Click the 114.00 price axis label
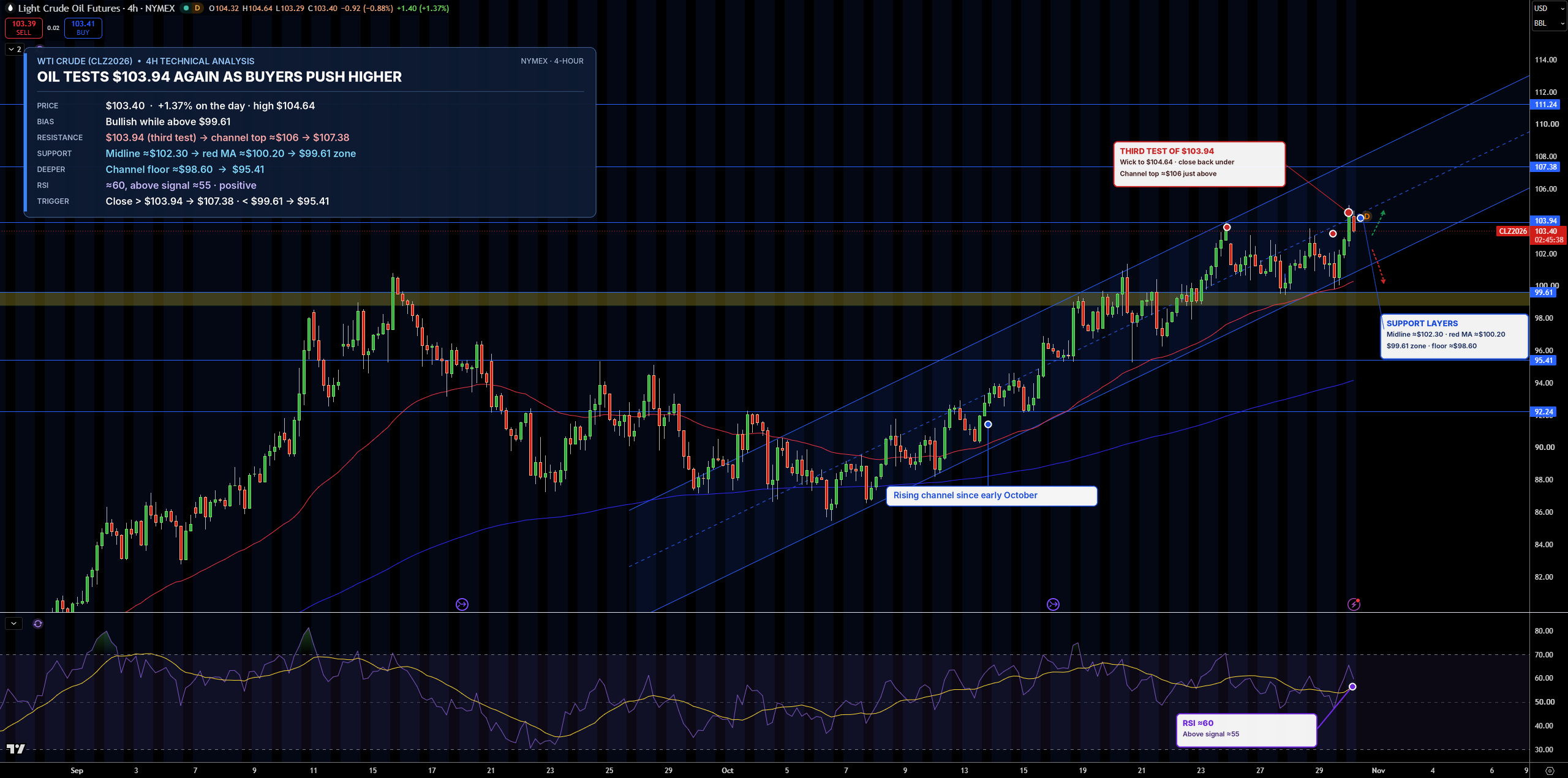This screenshot has width=1568, height=778. coord(1545,59)
